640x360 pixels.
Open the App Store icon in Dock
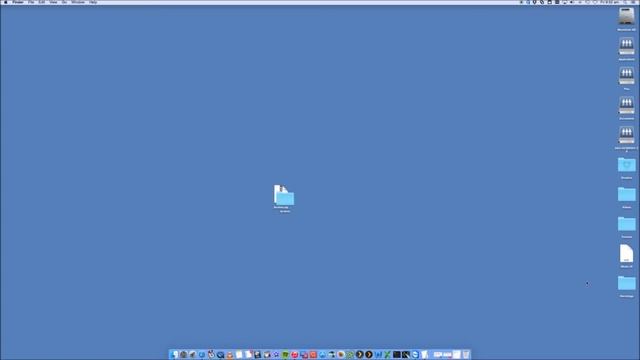click(322, 354)
